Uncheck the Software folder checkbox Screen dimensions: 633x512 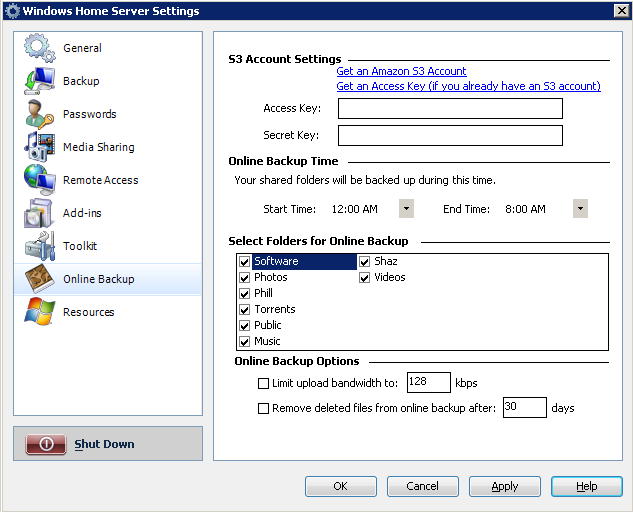[244, 262]
